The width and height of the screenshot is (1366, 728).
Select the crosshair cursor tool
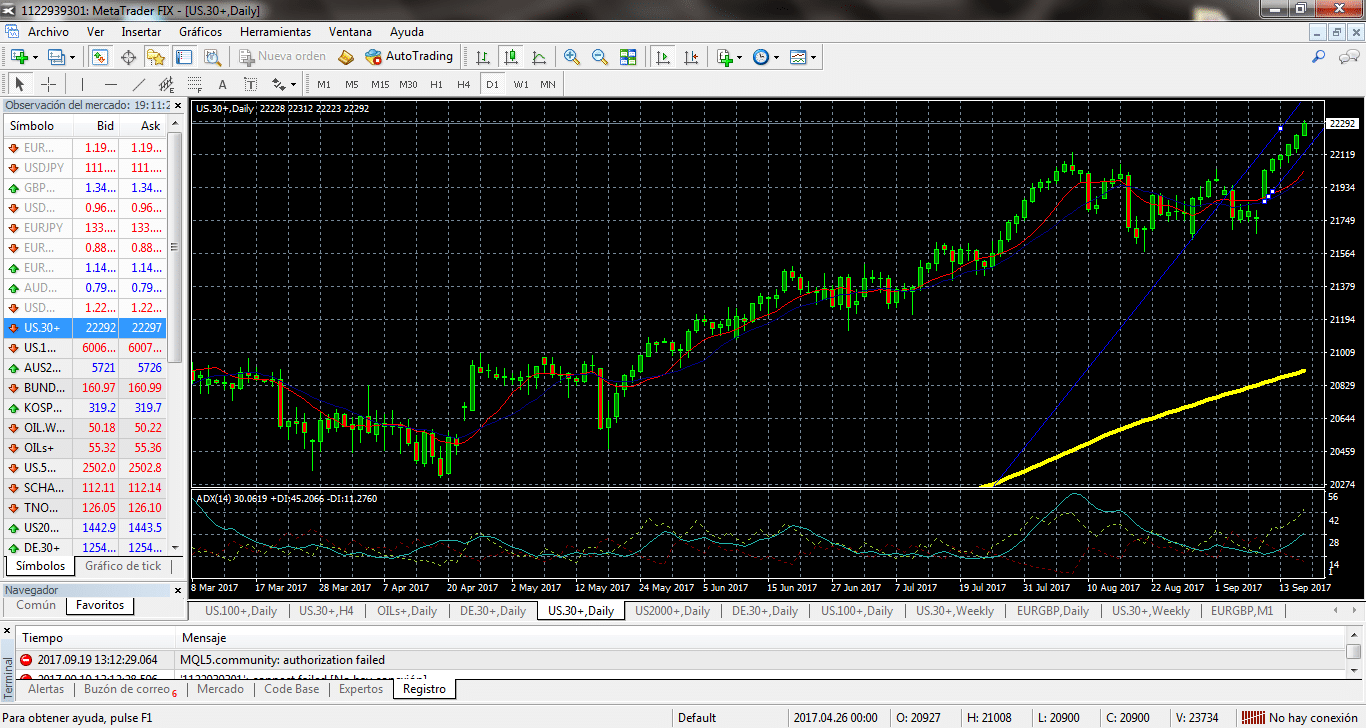tap(47, 84)
